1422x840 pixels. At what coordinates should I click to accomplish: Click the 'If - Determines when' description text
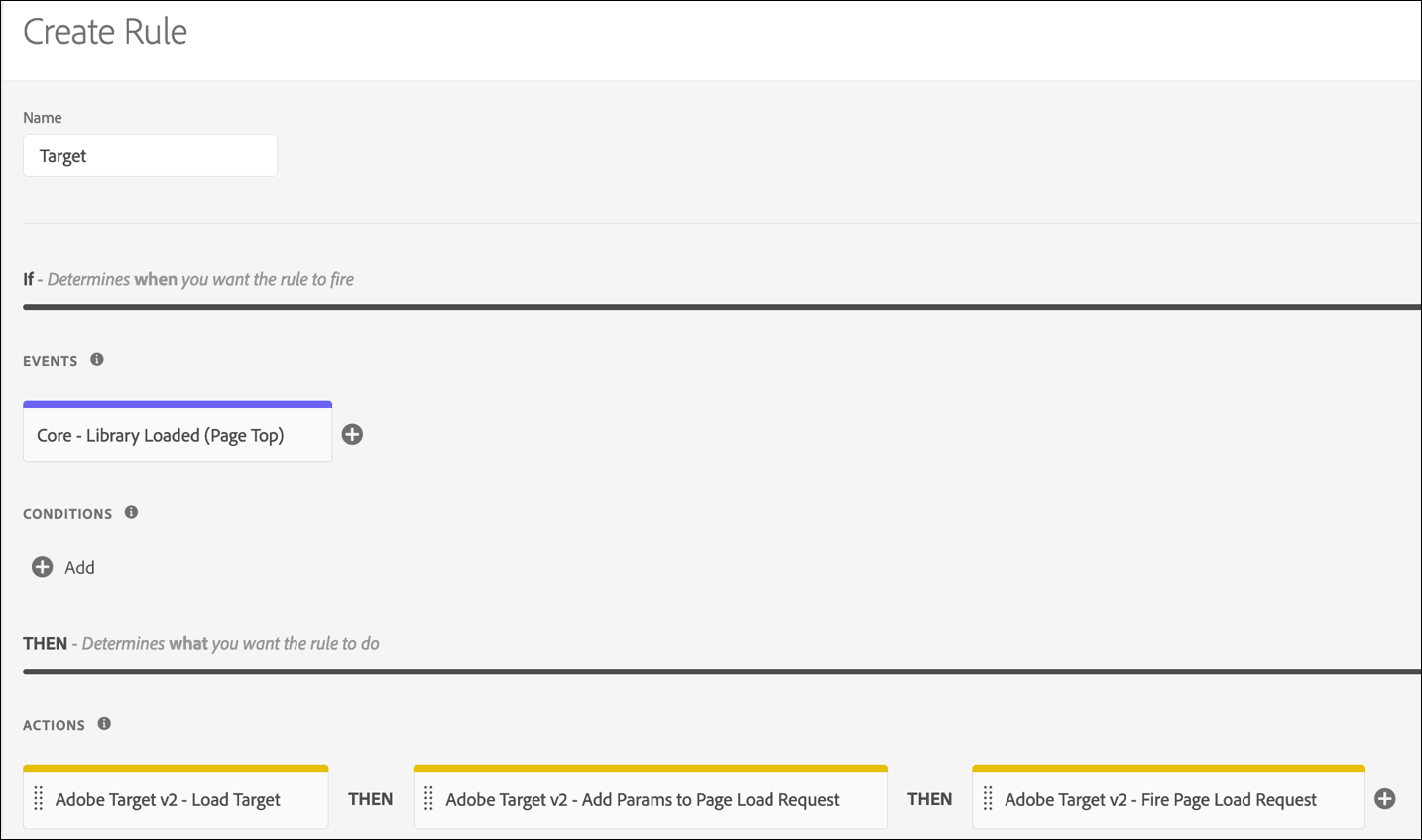tap(188, 279)
